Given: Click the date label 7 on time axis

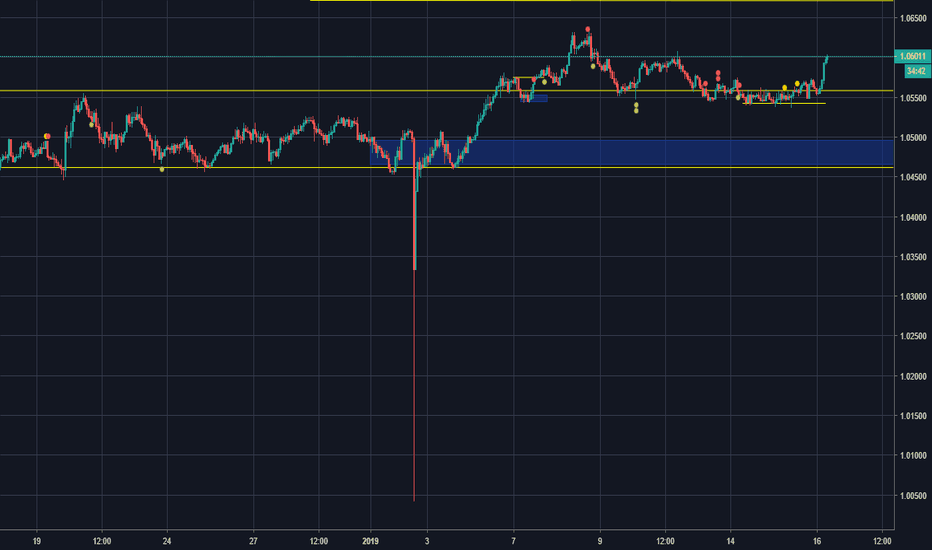Looking at the screenshot, I should coord(514,541).
